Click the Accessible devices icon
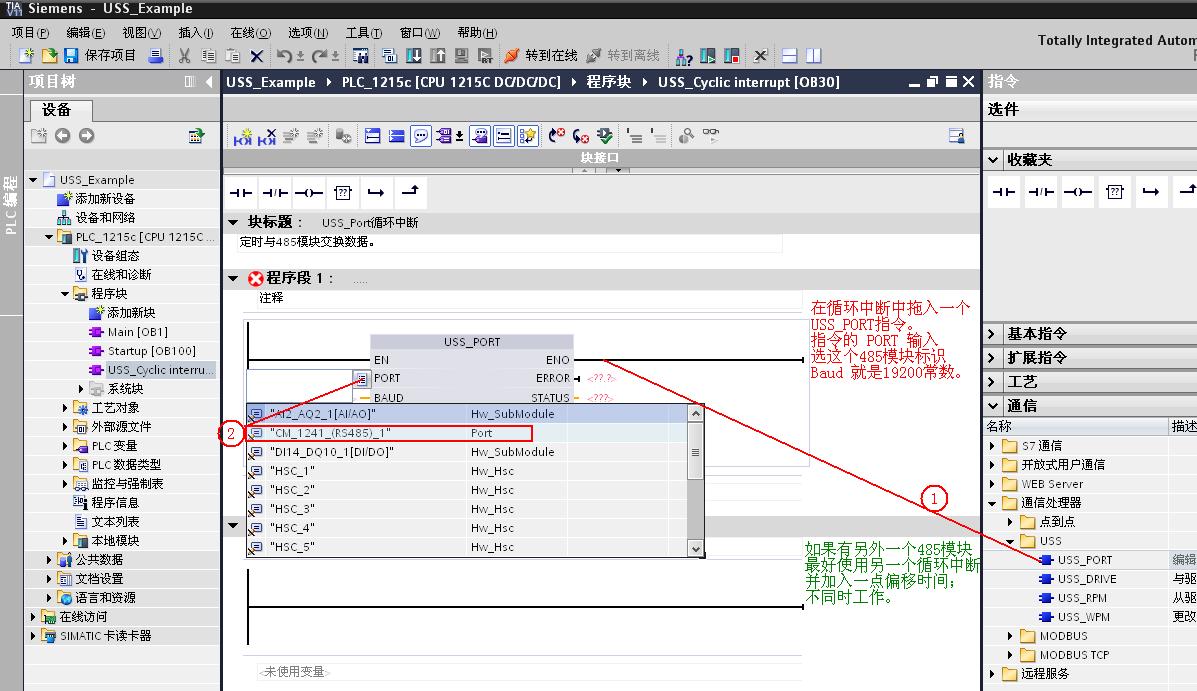Screen dimensions: 1197x691 point(685,57)
